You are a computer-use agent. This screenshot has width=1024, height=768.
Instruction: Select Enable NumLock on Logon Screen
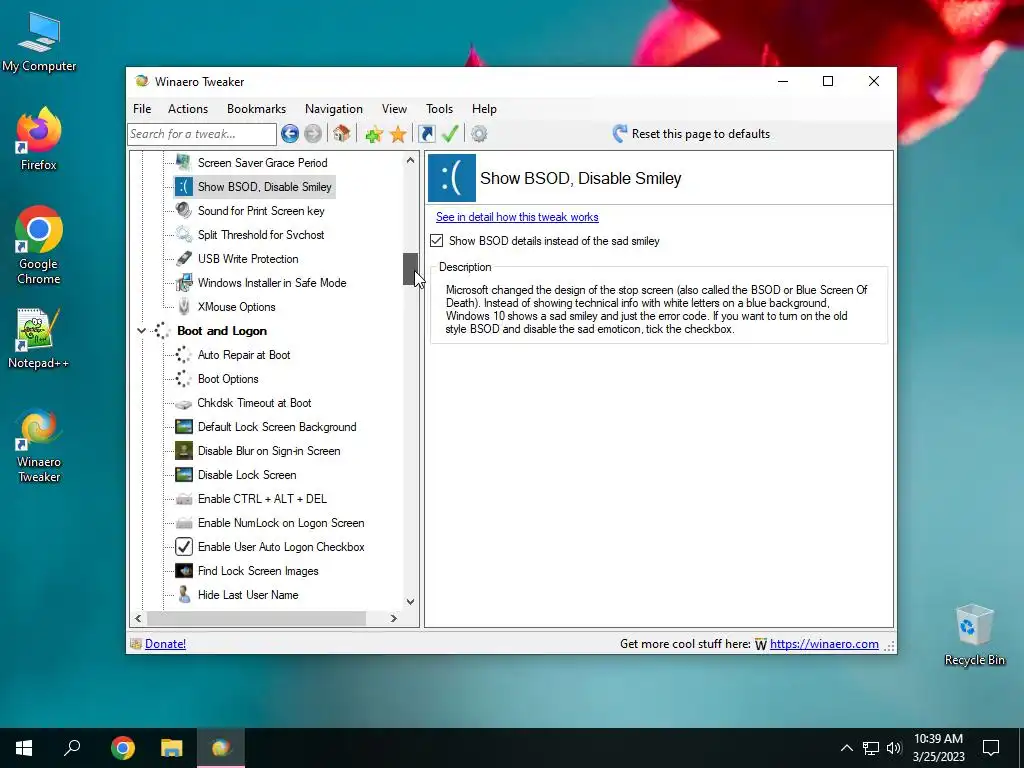(x=281, y=522)
